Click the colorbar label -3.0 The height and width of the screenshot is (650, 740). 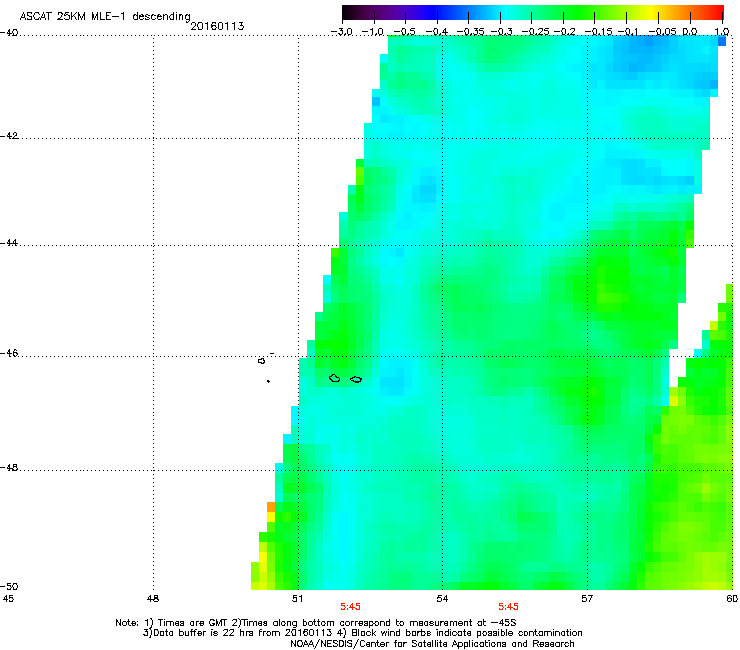pyautogui.click(x=341, y=32)
